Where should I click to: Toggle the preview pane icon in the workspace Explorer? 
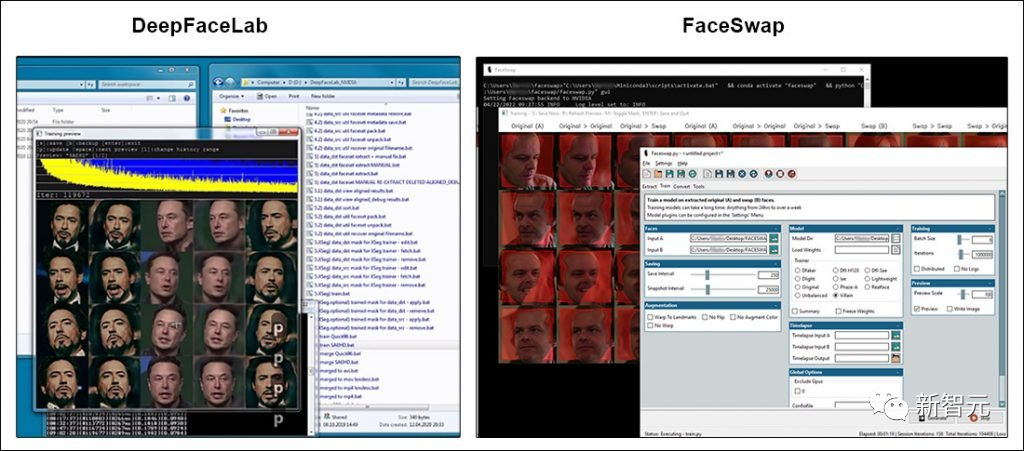point(172,98)
